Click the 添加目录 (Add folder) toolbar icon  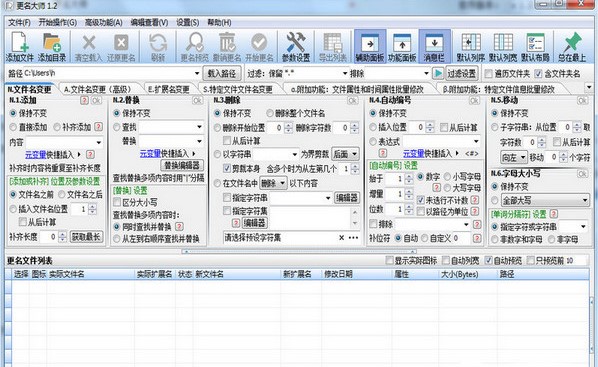[52, 47]
